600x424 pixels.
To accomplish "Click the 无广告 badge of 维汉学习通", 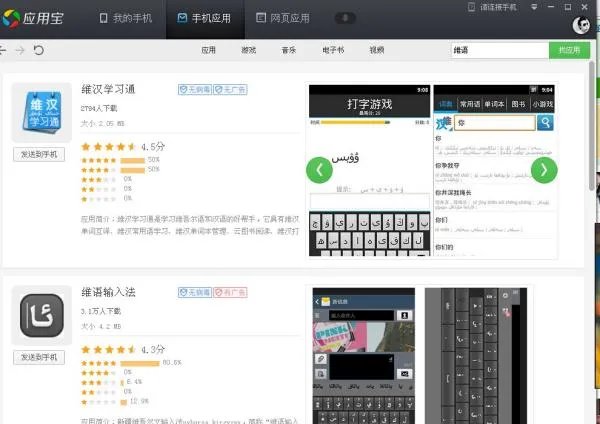I will tap(230, 90).
